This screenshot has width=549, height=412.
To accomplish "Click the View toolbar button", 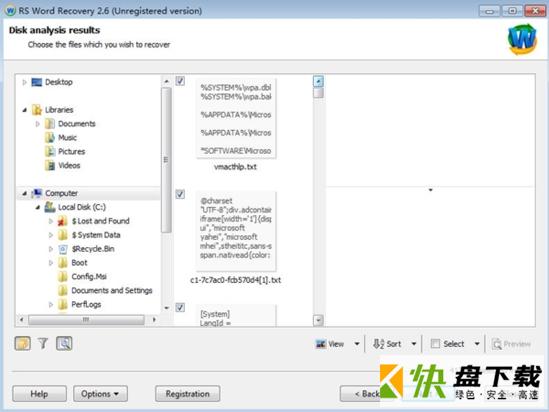I will point(330,344).
